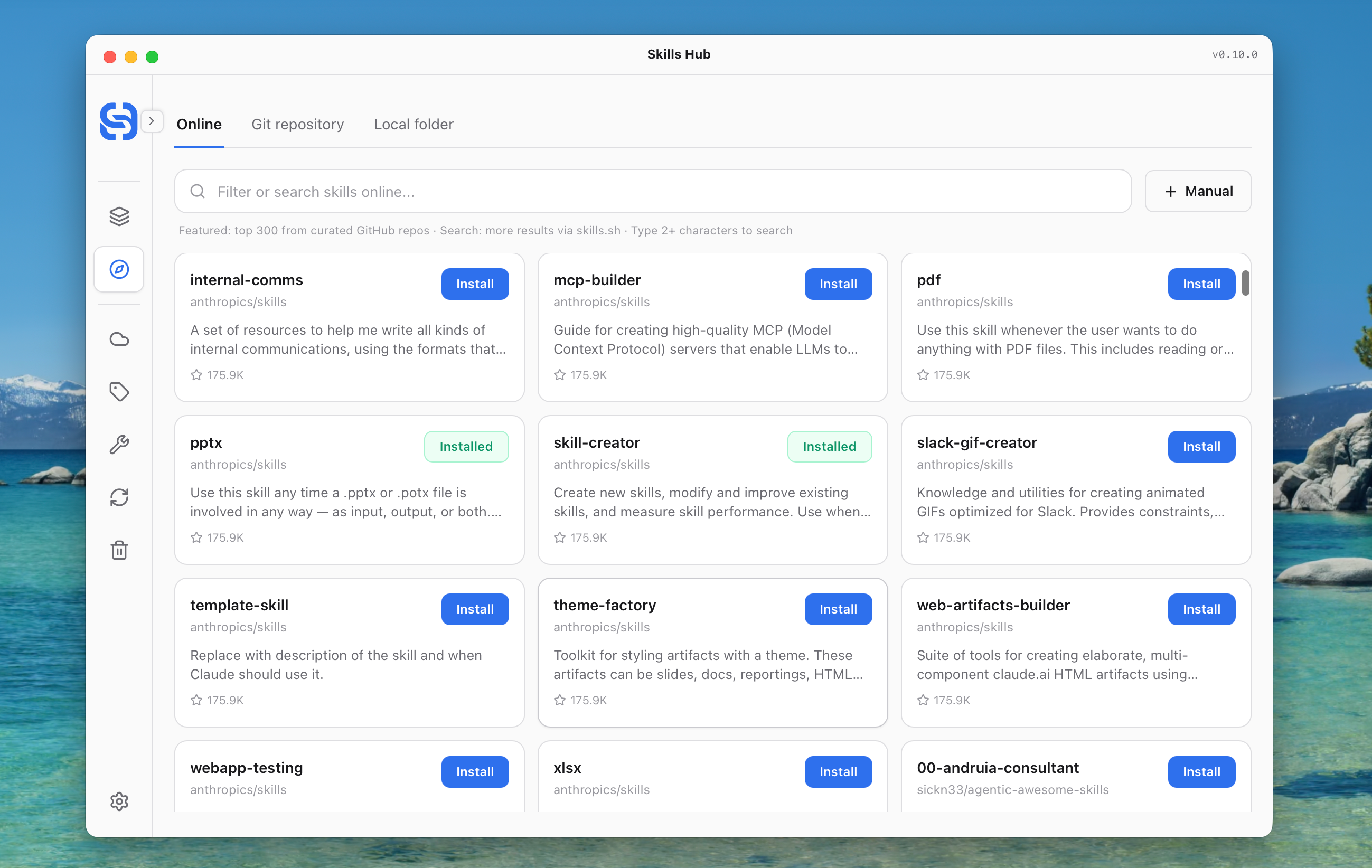Open settings via the gear icon
The image size is (1372, 868).
pos(119,801)
